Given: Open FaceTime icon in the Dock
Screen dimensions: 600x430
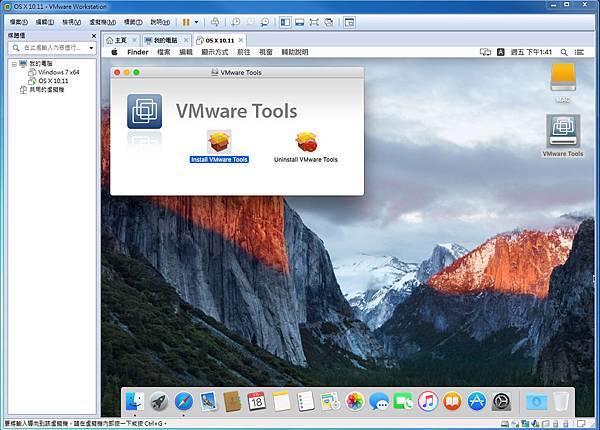Looking at the screenshot, I should pyautogui.click(x=403, y=402).
